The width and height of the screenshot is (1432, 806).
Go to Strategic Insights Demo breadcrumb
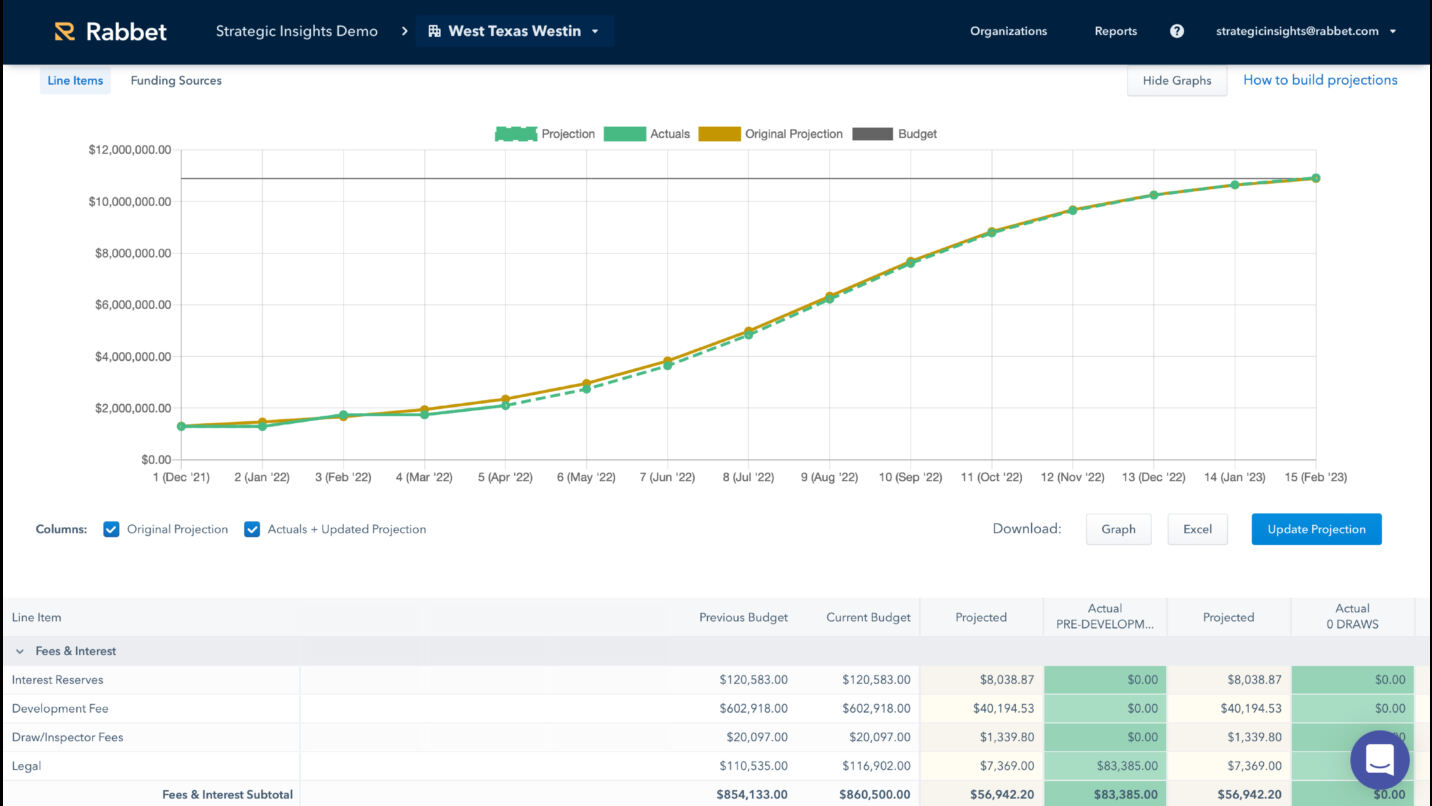point(297,31)
